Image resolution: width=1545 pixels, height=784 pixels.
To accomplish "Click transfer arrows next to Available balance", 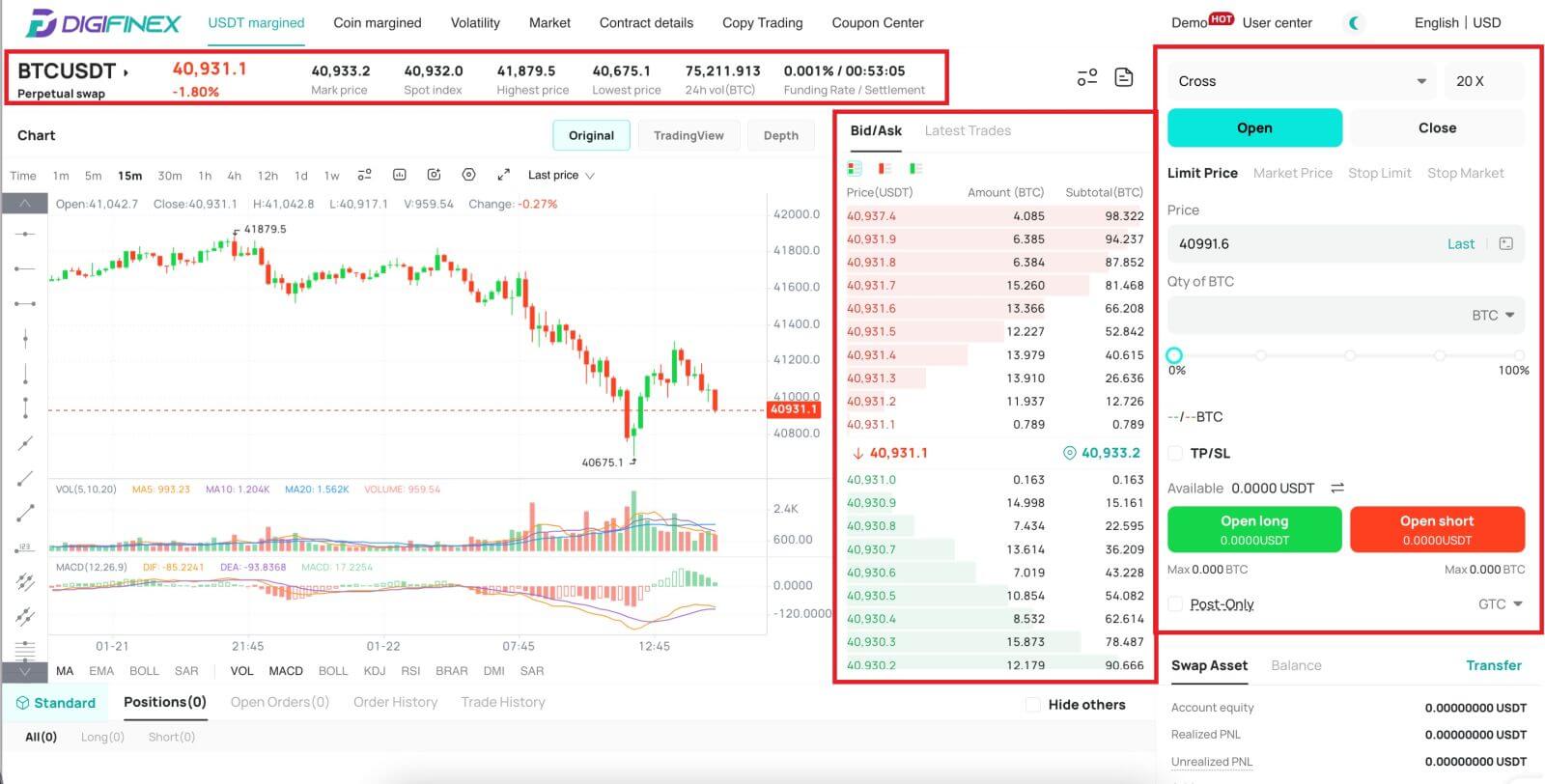I will click(1337, 488).
